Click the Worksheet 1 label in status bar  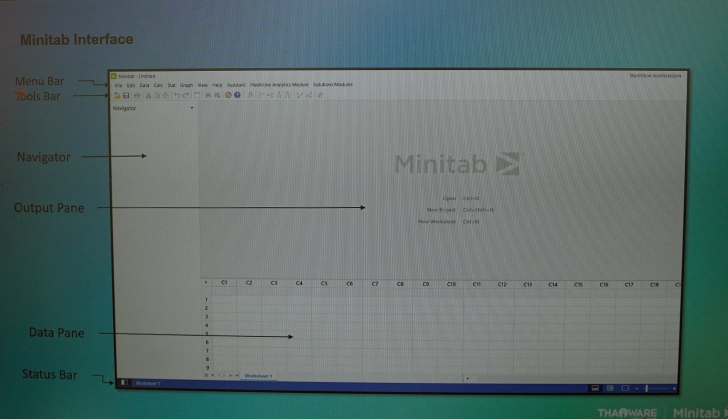point(148,383)
